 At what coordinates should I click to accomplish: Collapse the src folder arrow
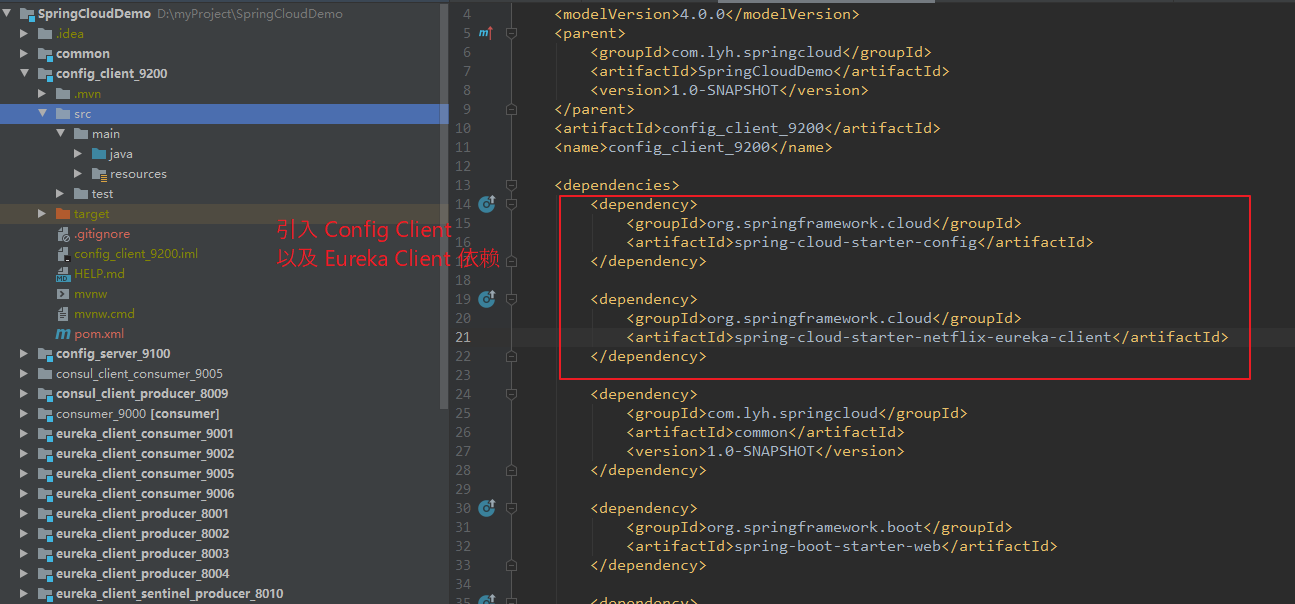pos(43,114)
